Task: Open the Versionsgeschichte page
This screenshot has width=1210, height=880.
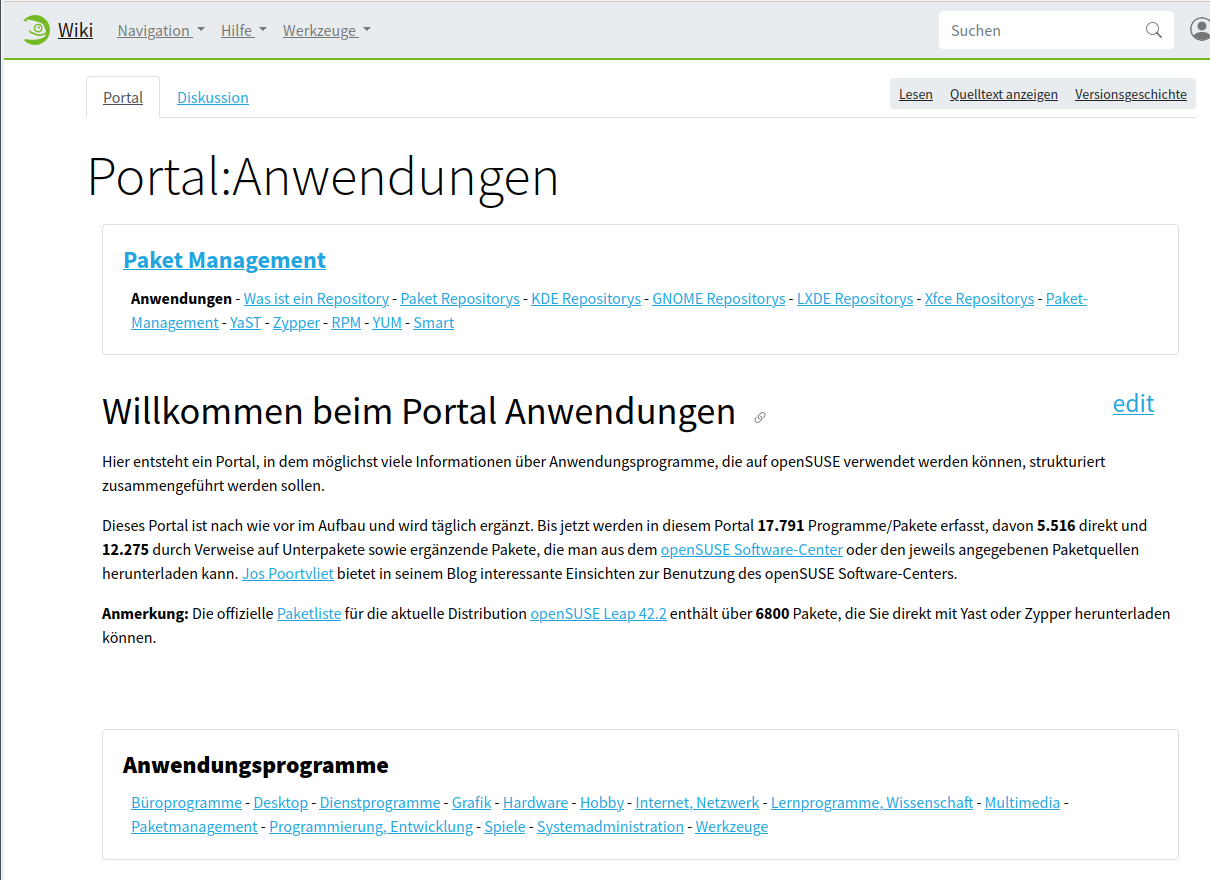Action: click(1130, 93)
